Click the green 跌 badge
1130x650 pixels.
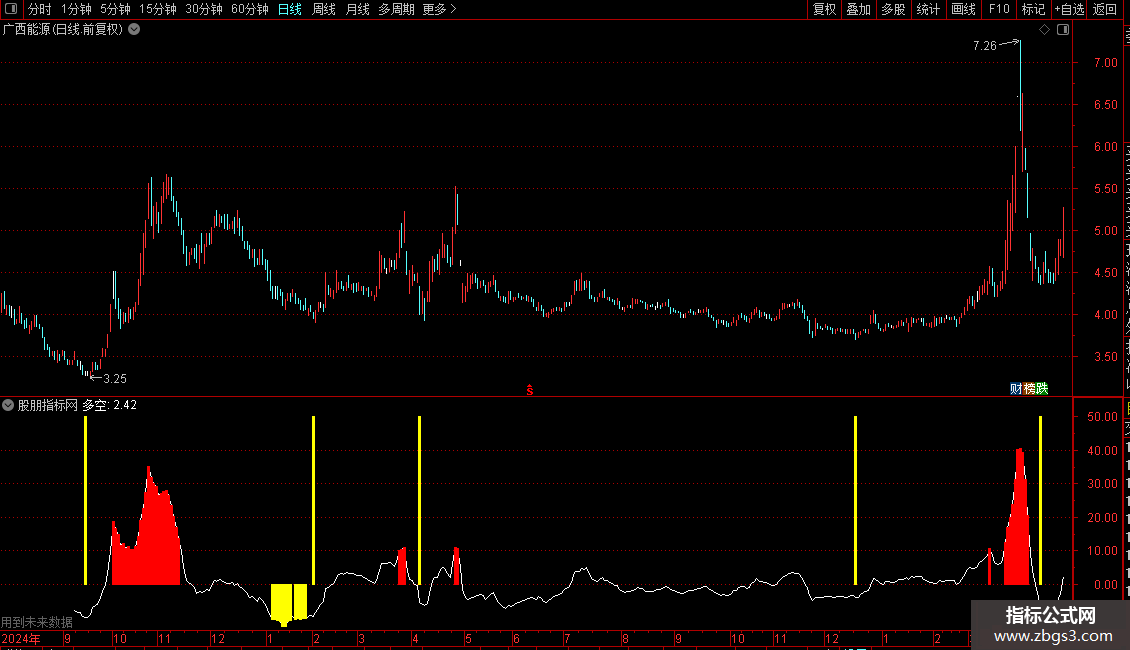point(1042,389)
